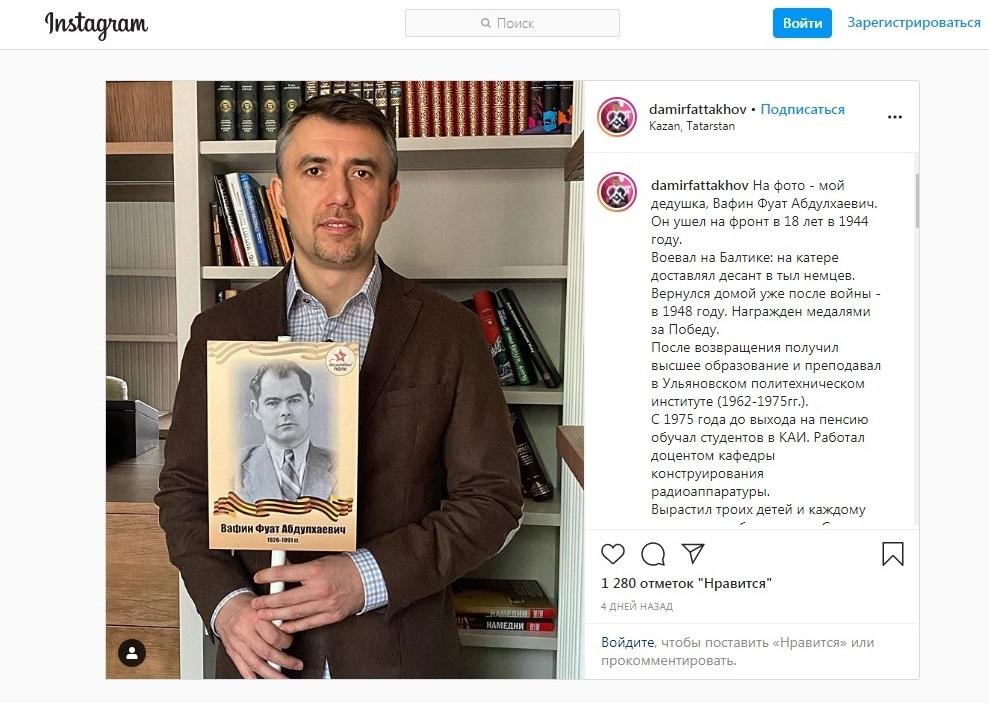This screenshot has width=989, height=703.
Task: Open damirfattakhov username in header
Action: [x=698, y=109]
